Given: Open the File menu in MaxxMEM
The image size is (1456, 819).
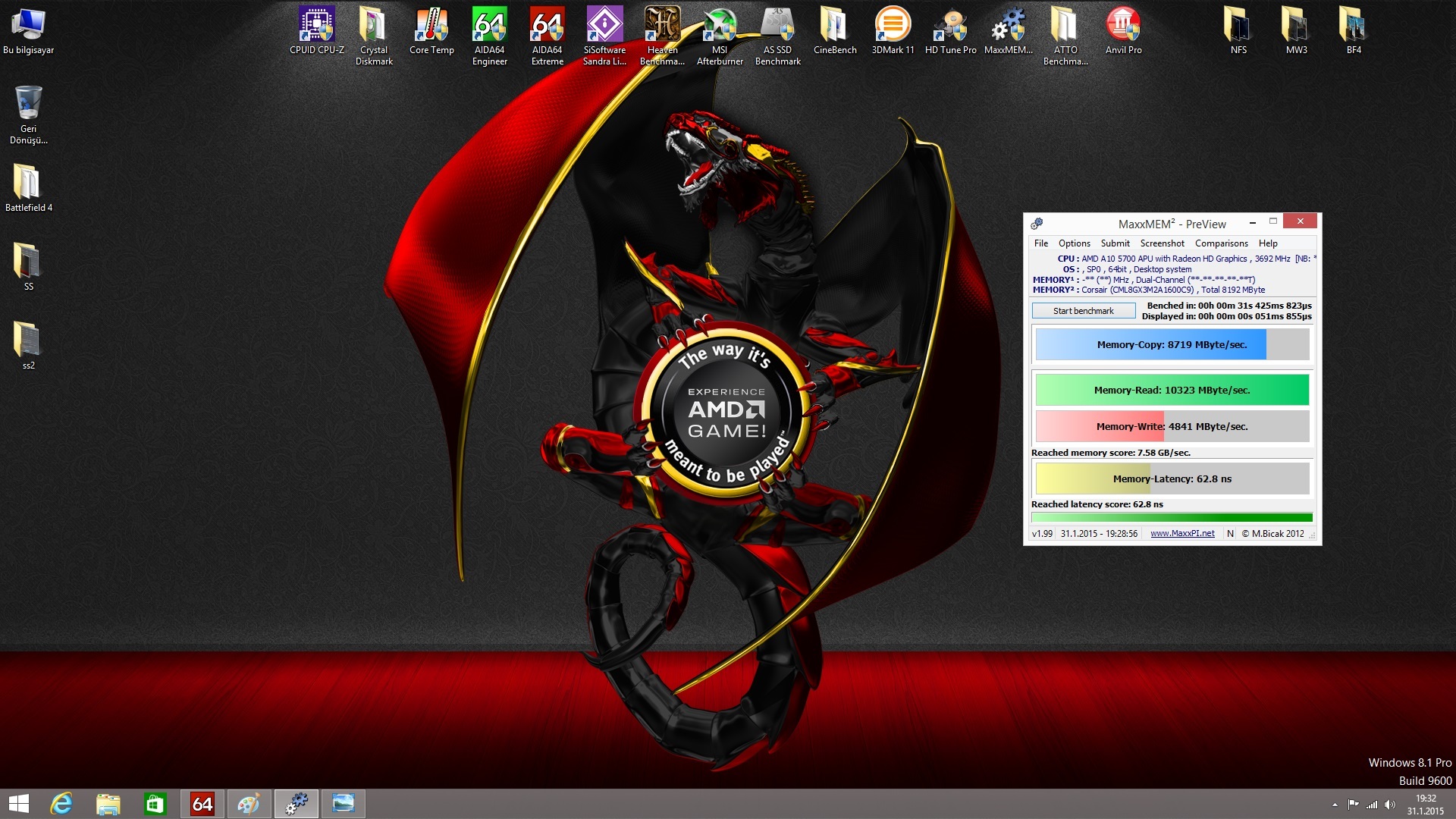Looking at the screenshot, I should pos(1041,243).
